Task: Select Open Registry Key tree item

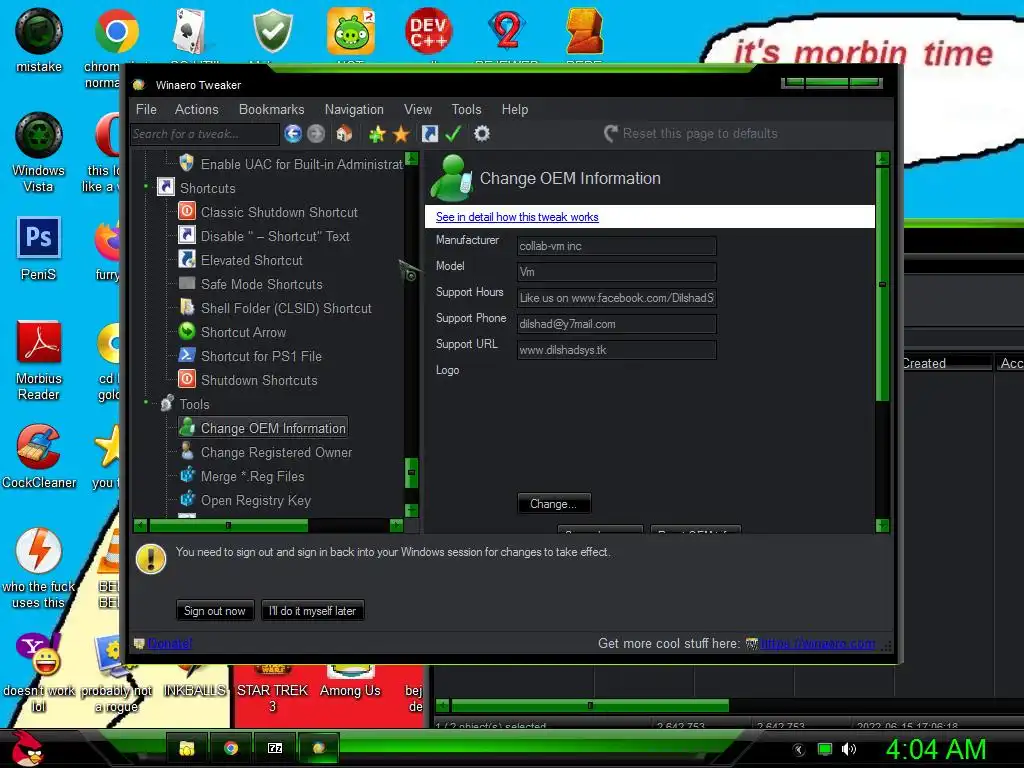Action: pos(256,500)
